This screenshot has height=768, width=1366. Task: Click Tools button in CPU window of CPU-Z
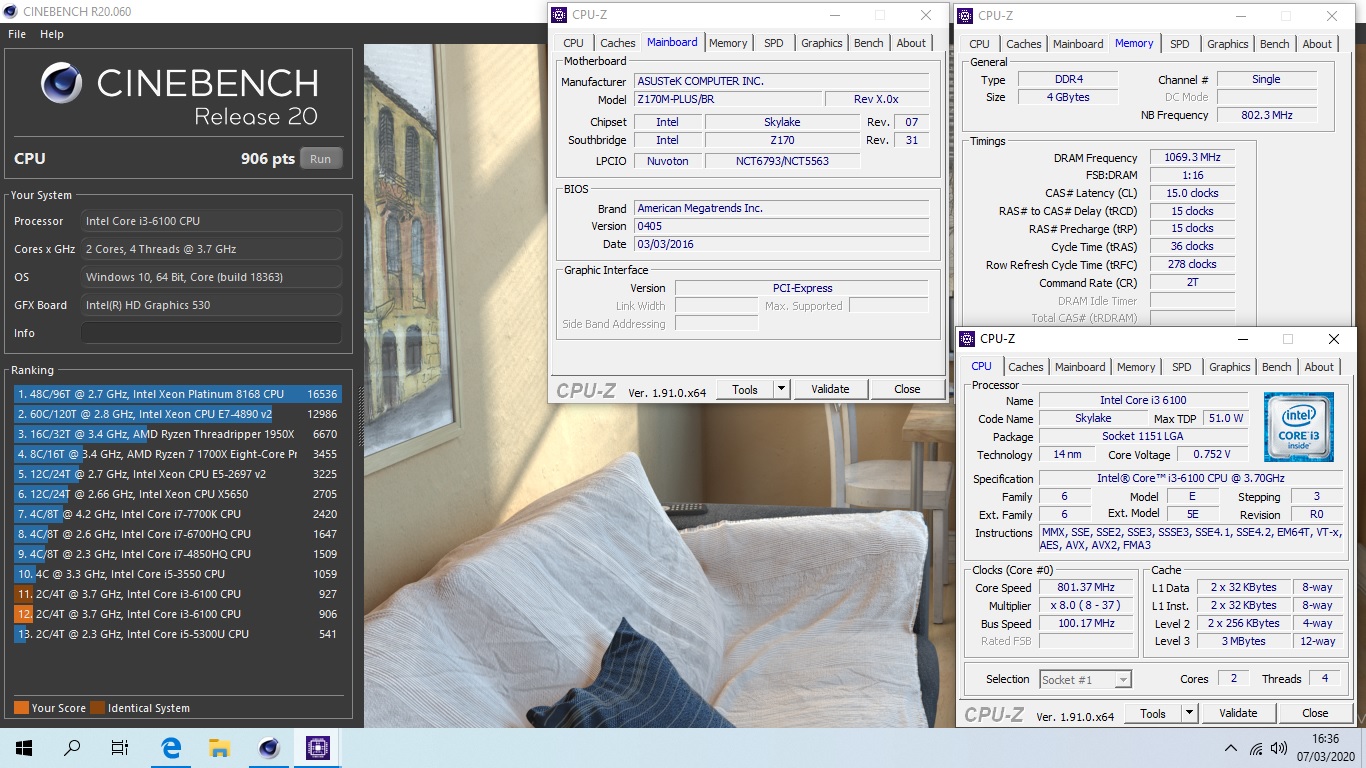click(1153, 713)
